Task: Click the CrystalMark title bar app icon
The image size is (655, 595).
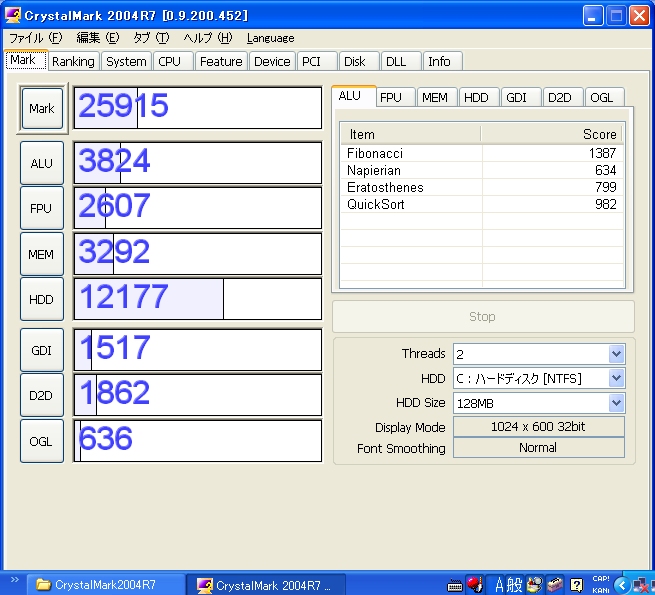Action: (x=13, y=15)
